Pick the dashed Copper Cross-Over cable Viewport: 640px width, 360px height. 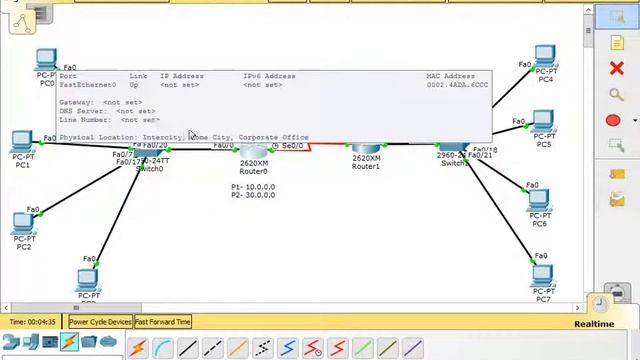213,348
